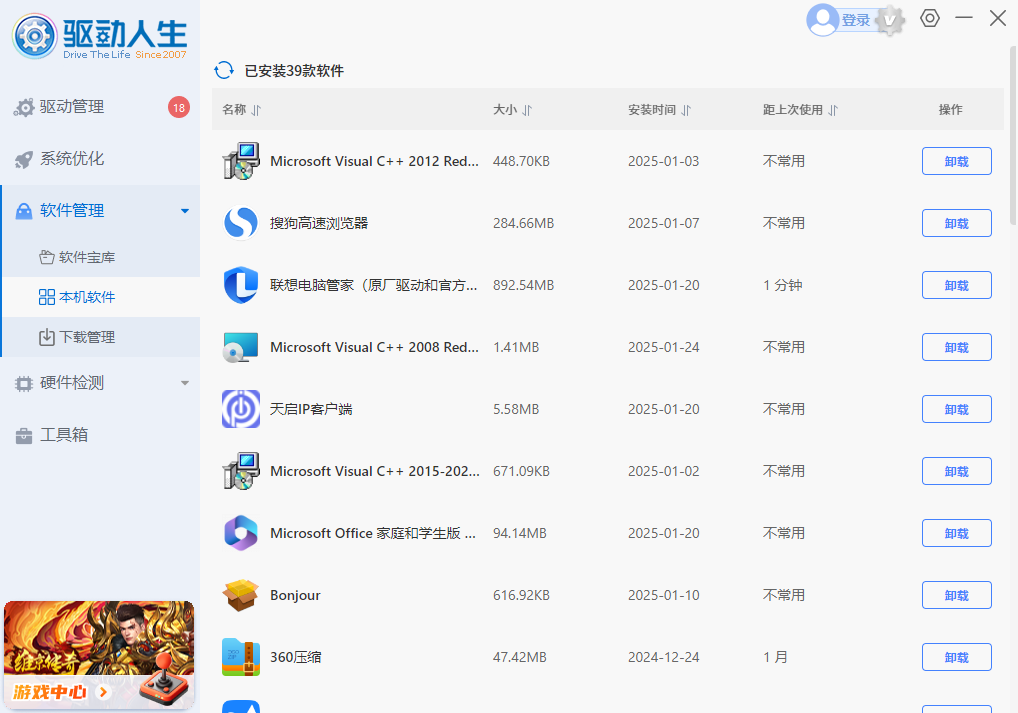Click the Microsoft Office app icon
The height and width of the screenshot is (713, 1018).
(x=241, y=533)
